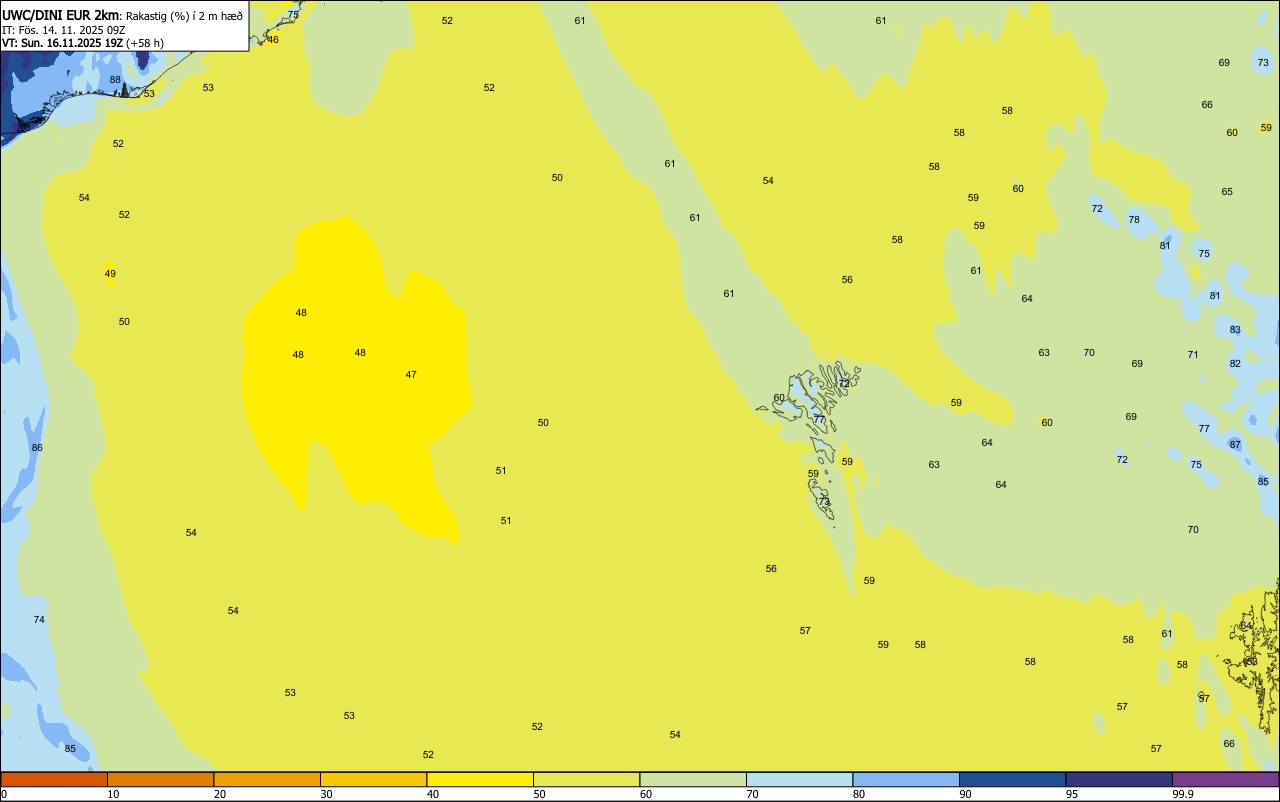The height and width of the screenshot is (802, 1280).
Task: Click the legend tick label "90"
Action: tap(966, 794)
